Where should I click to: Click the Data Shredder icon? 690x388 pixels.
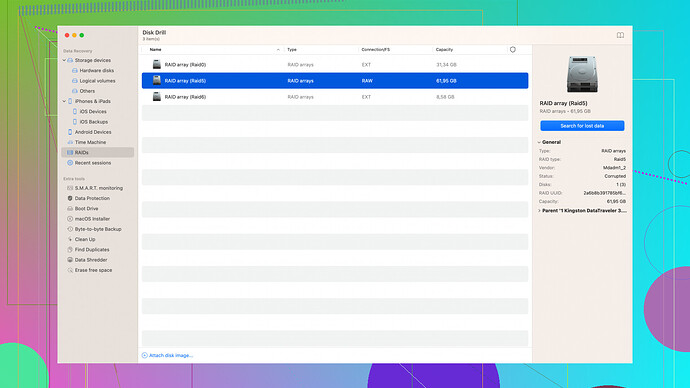point(70,260)
